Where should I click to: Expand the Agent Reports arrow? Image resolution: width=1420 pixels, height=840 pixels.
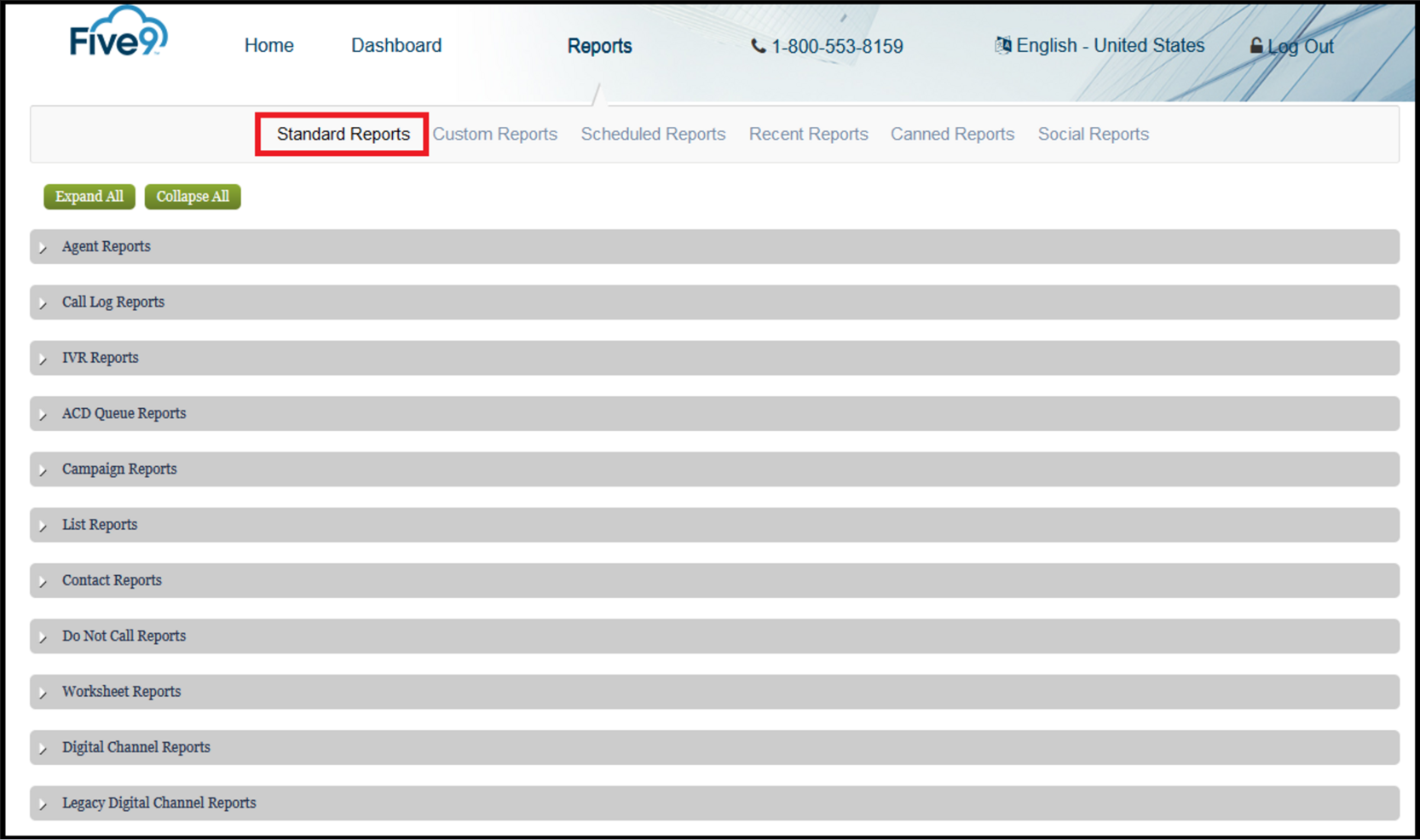43,248
